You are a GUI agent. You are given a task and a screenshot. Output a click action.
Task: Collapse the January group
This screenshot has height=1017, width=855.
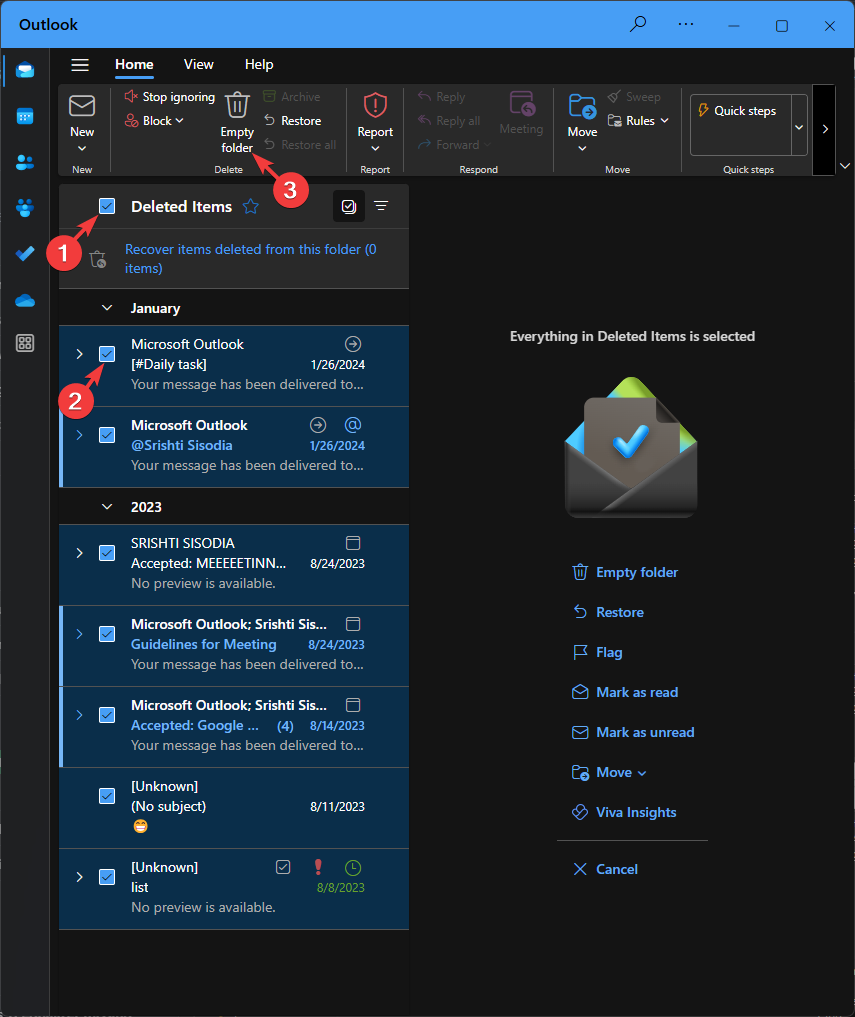click(107, 308)
